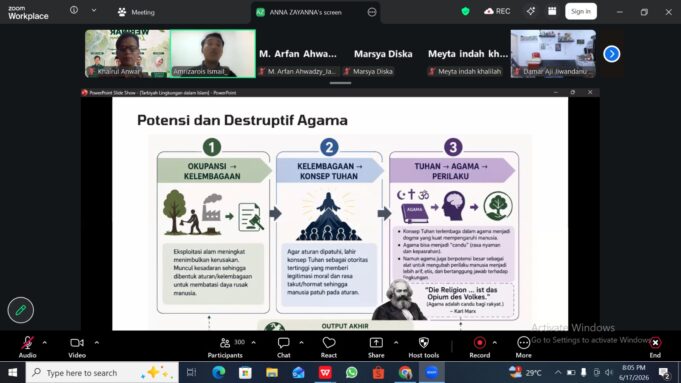Show next participants with blue arrow
The image size is (681, 383).
pos(612,54)
